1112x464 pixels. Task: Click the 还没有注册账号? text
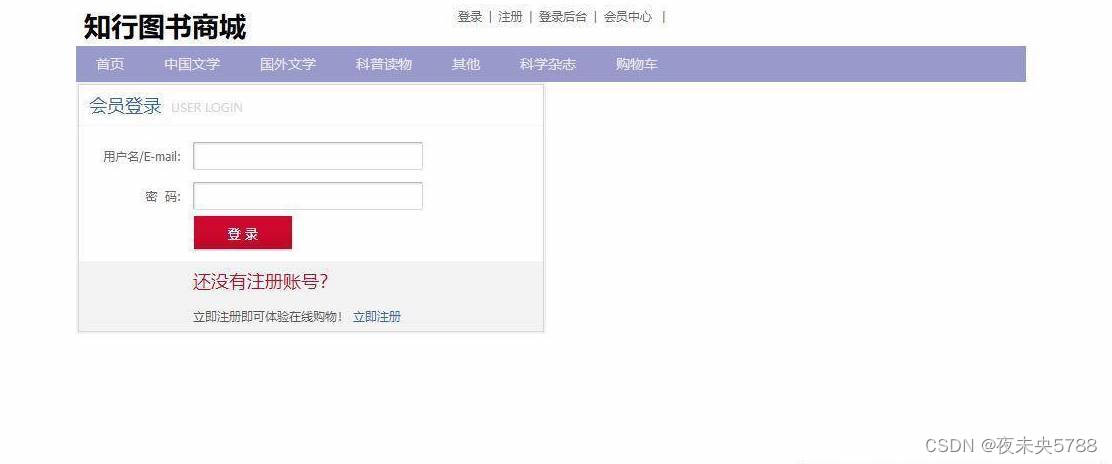tap(260, 282)
